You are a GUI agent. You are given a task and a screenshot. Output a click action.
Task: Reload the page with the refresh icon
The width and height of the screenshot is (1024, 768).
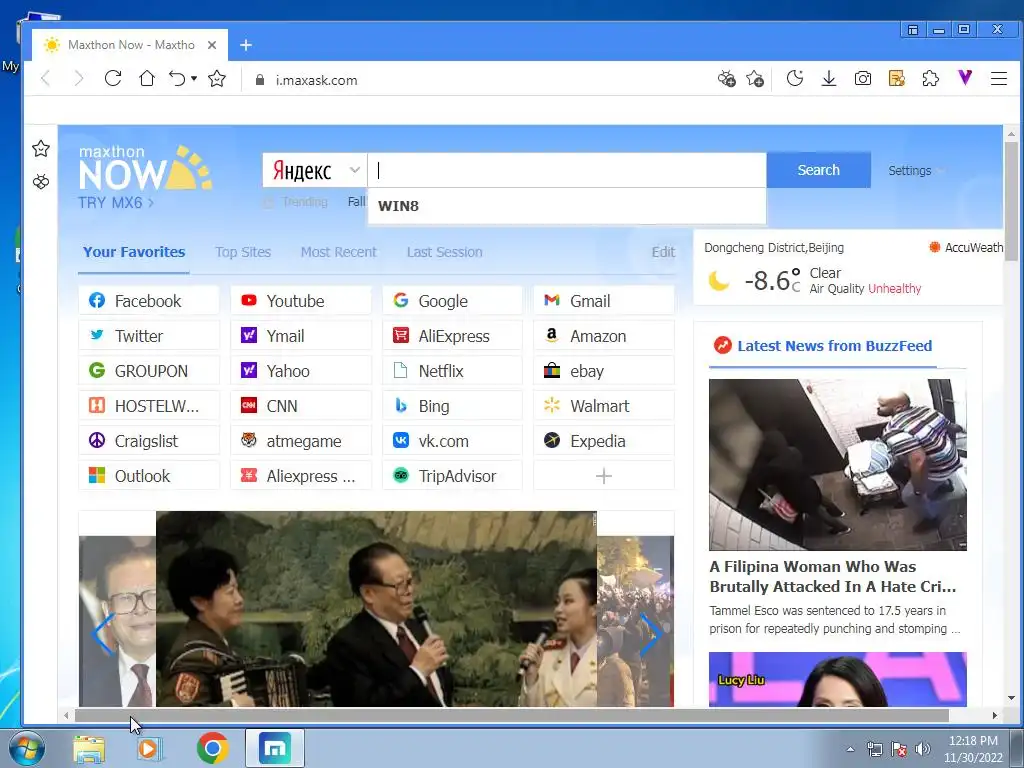[113, 79]
